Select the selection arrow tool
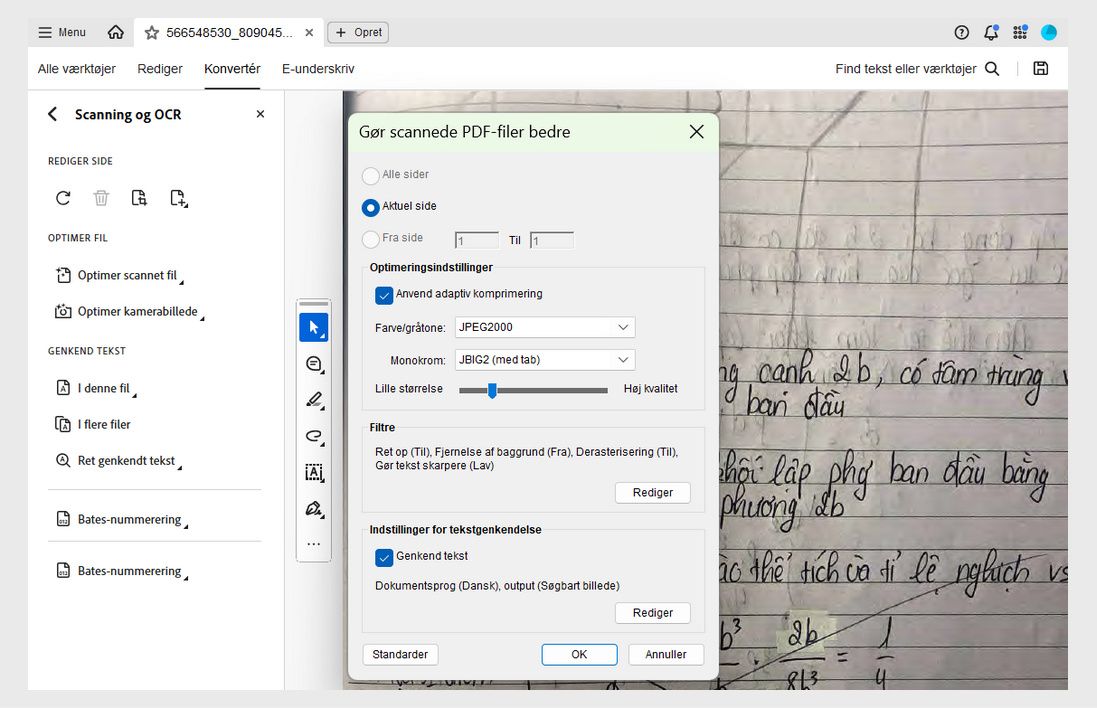This screenshot has width=1097, height=708. coord(314,327)
